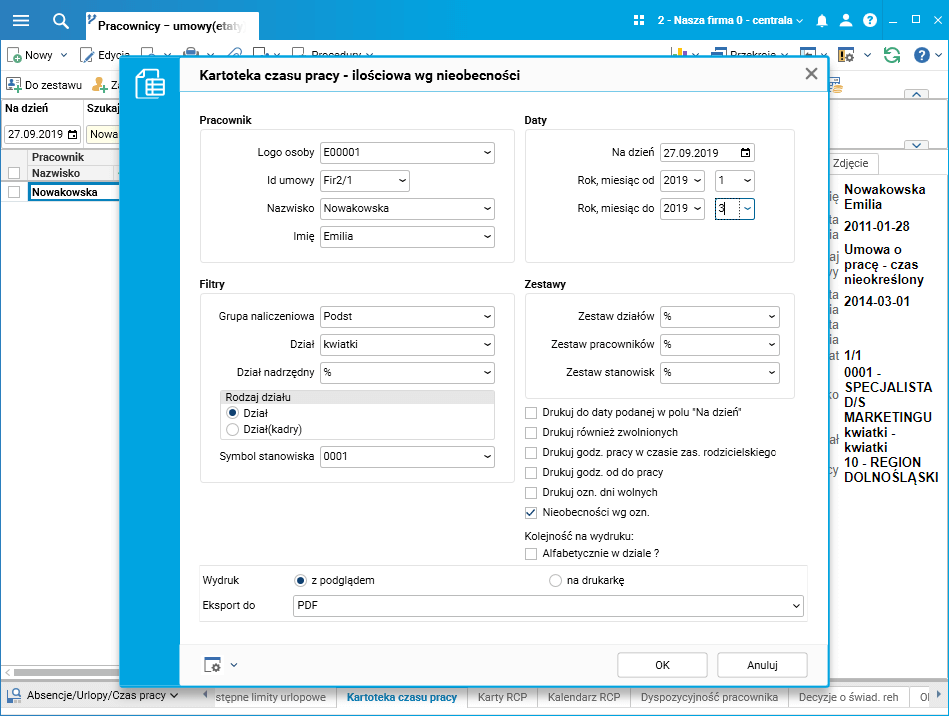Open the Zestaw stanowisk dropdown
Screen dimensions: 949x716
pyautogui.click(x=772, y=373)
